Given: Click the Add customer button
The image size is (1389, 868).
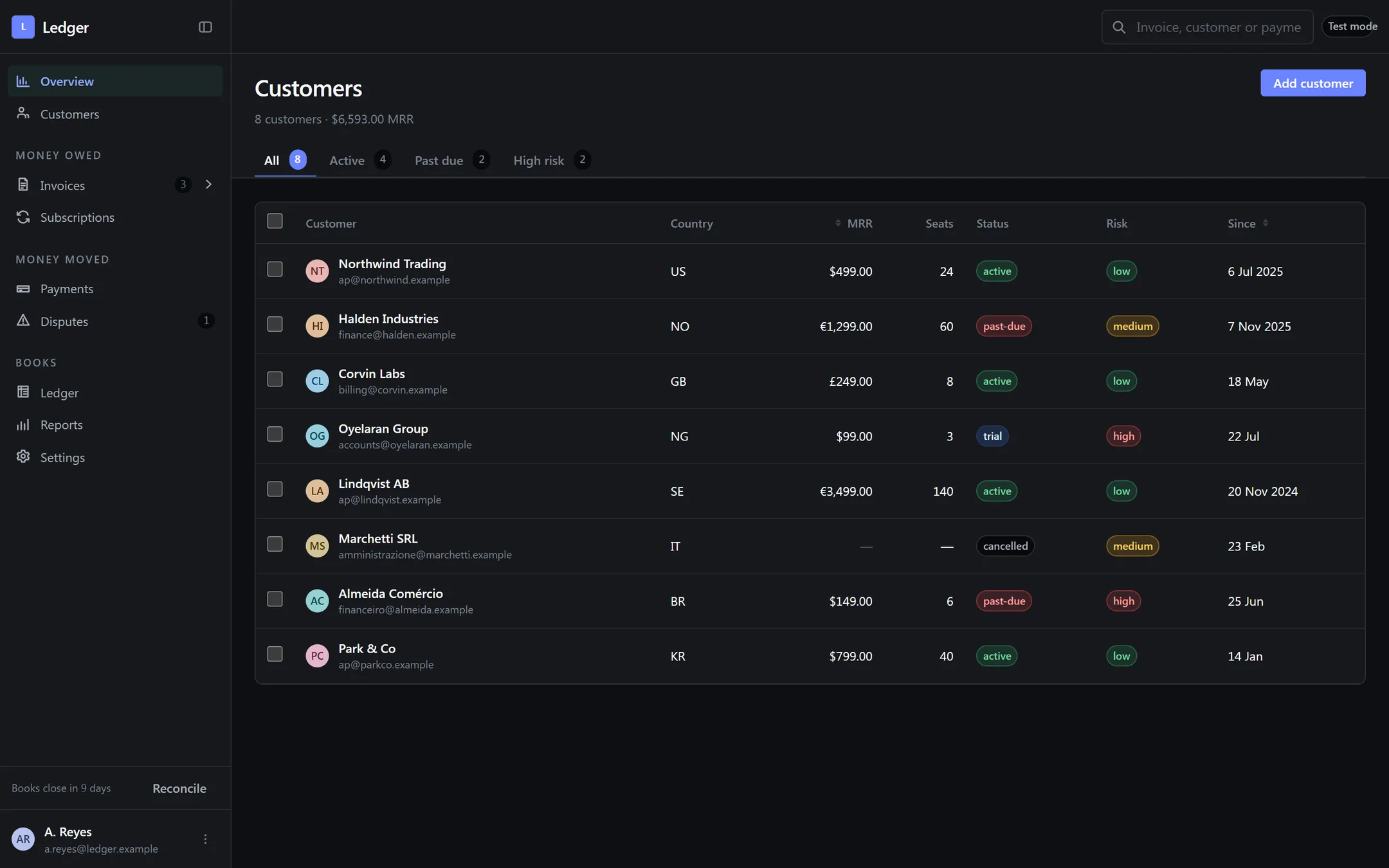Looking at the screenshot, I should tap(1312, 83).
